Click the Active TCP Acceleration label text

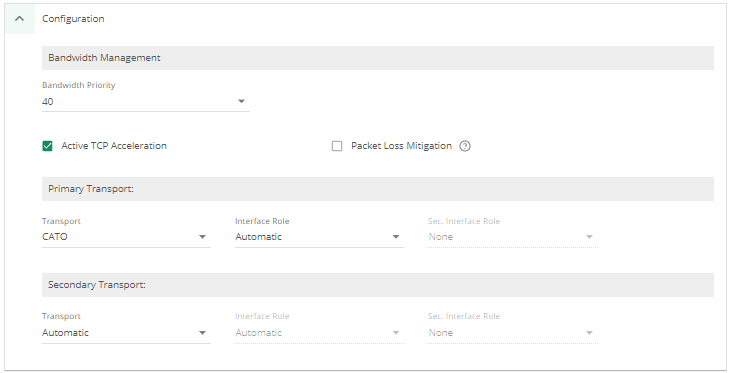pos(114,146)
